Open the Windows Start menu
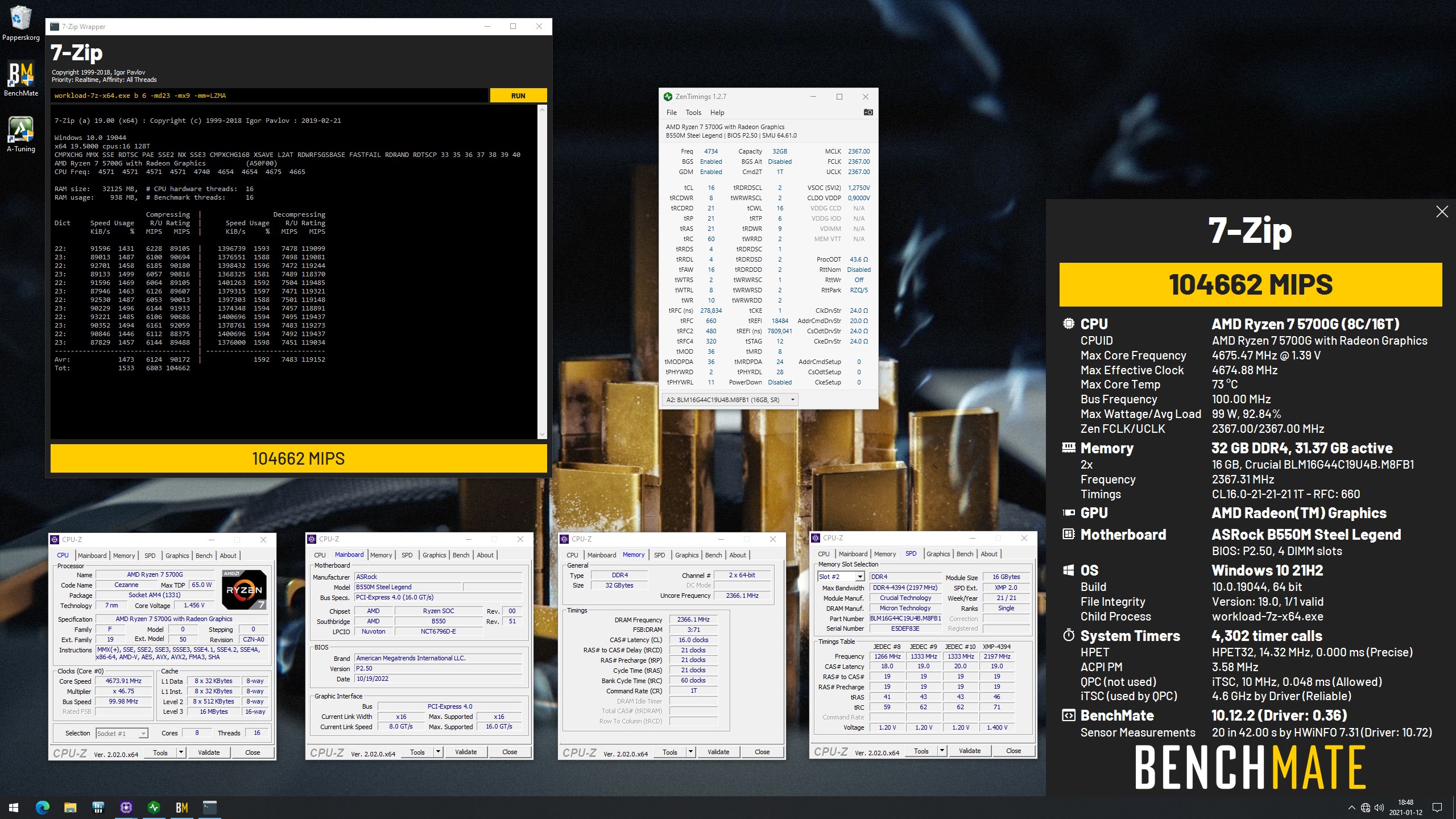Viewport: 1456px width, 819px height. [x=14, y=807]
